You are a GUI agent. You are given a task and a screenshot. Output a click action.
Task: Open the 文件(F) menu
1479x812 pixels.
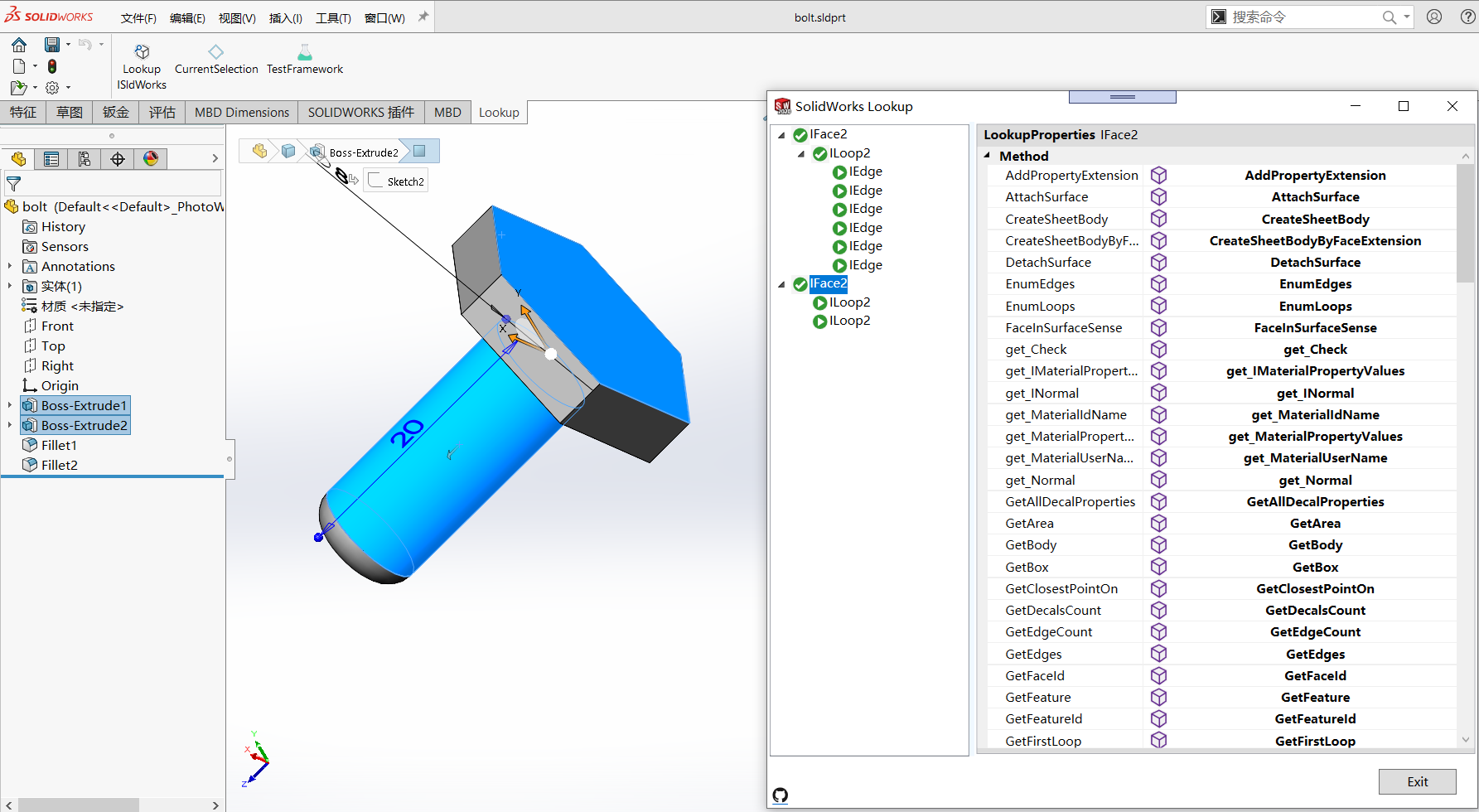138,17
